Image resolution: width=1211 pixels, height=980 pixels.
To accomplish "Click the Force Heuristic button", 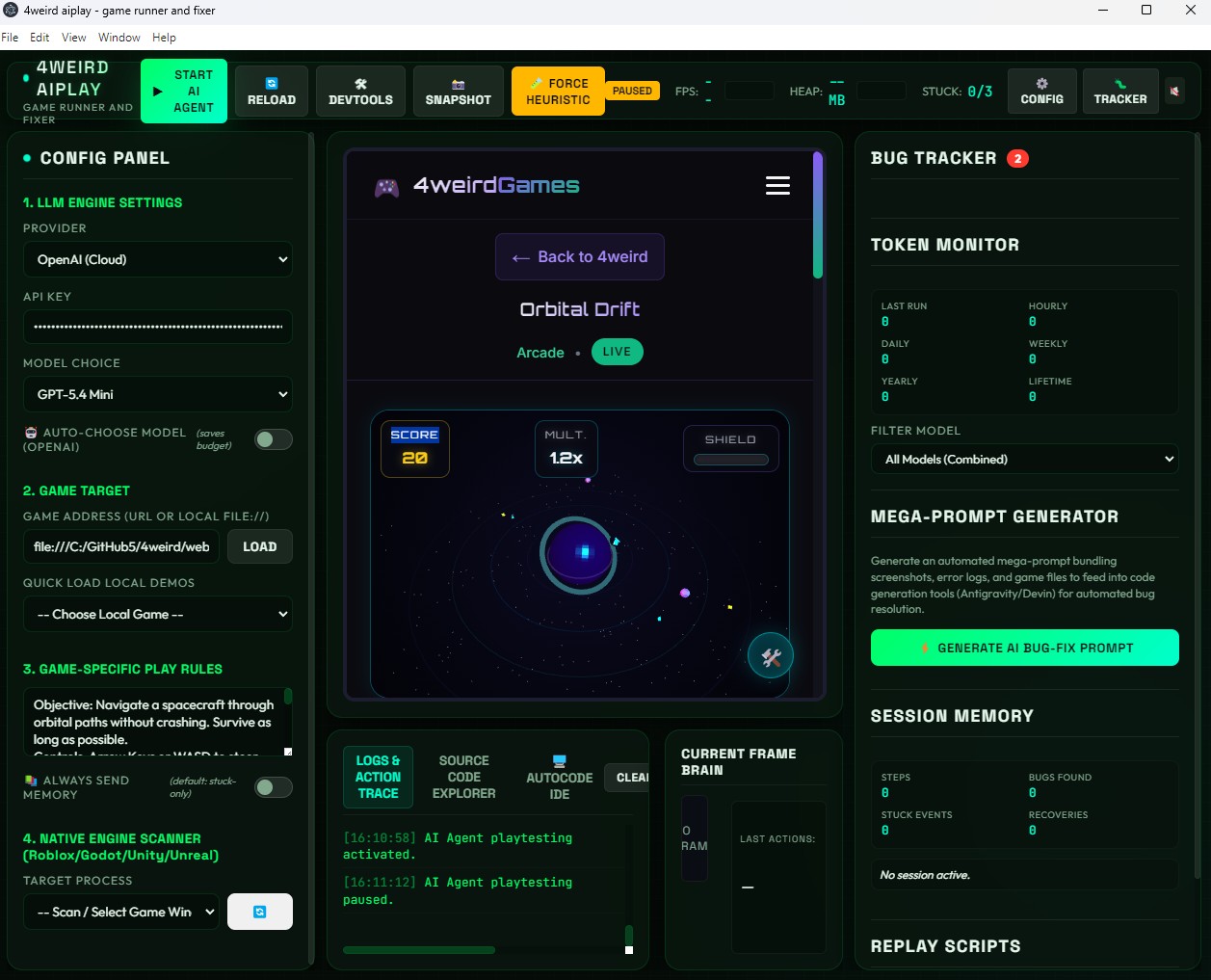I will (x=558, y=91).
